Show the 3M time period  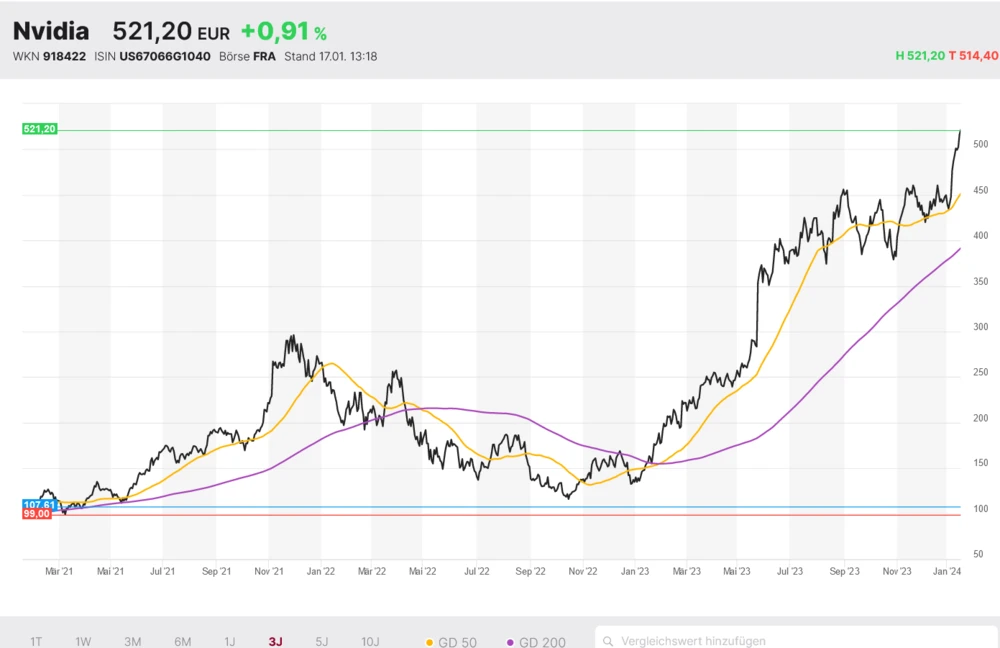pos(132,641)
